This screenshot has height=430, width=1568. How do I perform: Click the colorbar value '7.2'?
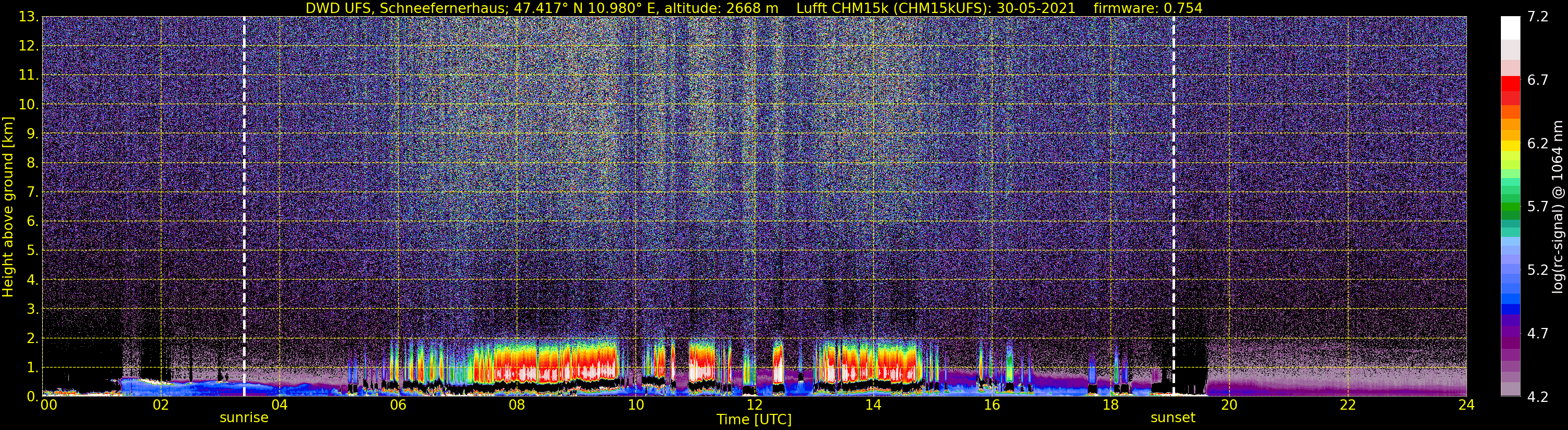[x=1538, y=17]
